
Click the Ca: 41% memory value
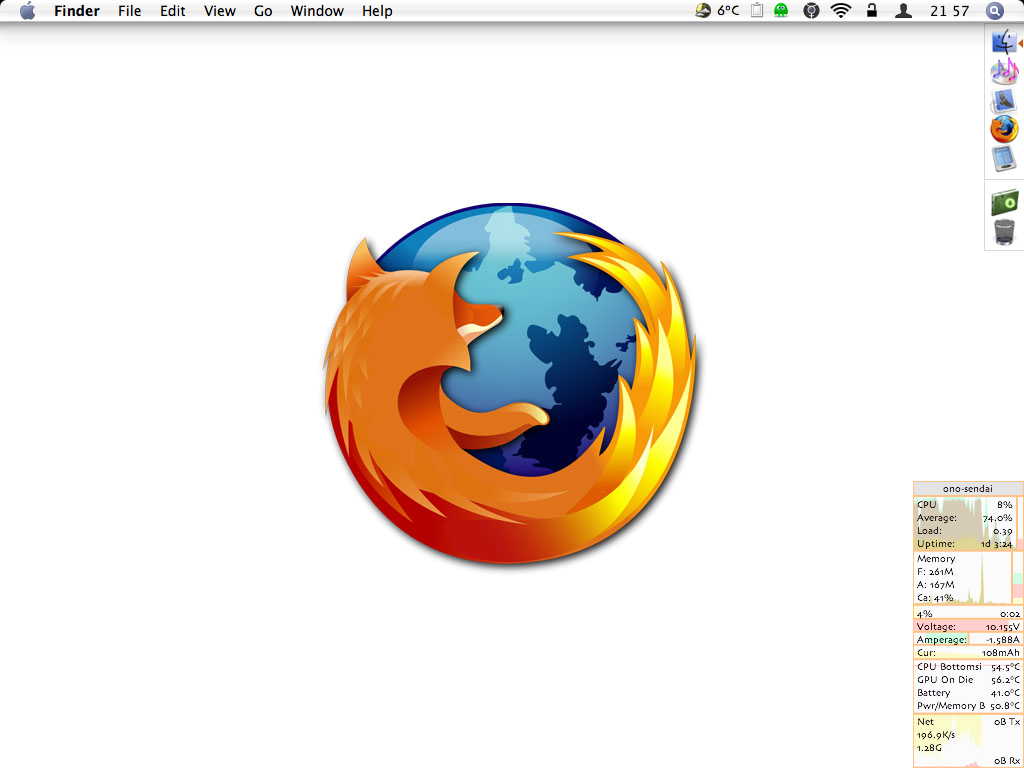(x=935, y=598)
